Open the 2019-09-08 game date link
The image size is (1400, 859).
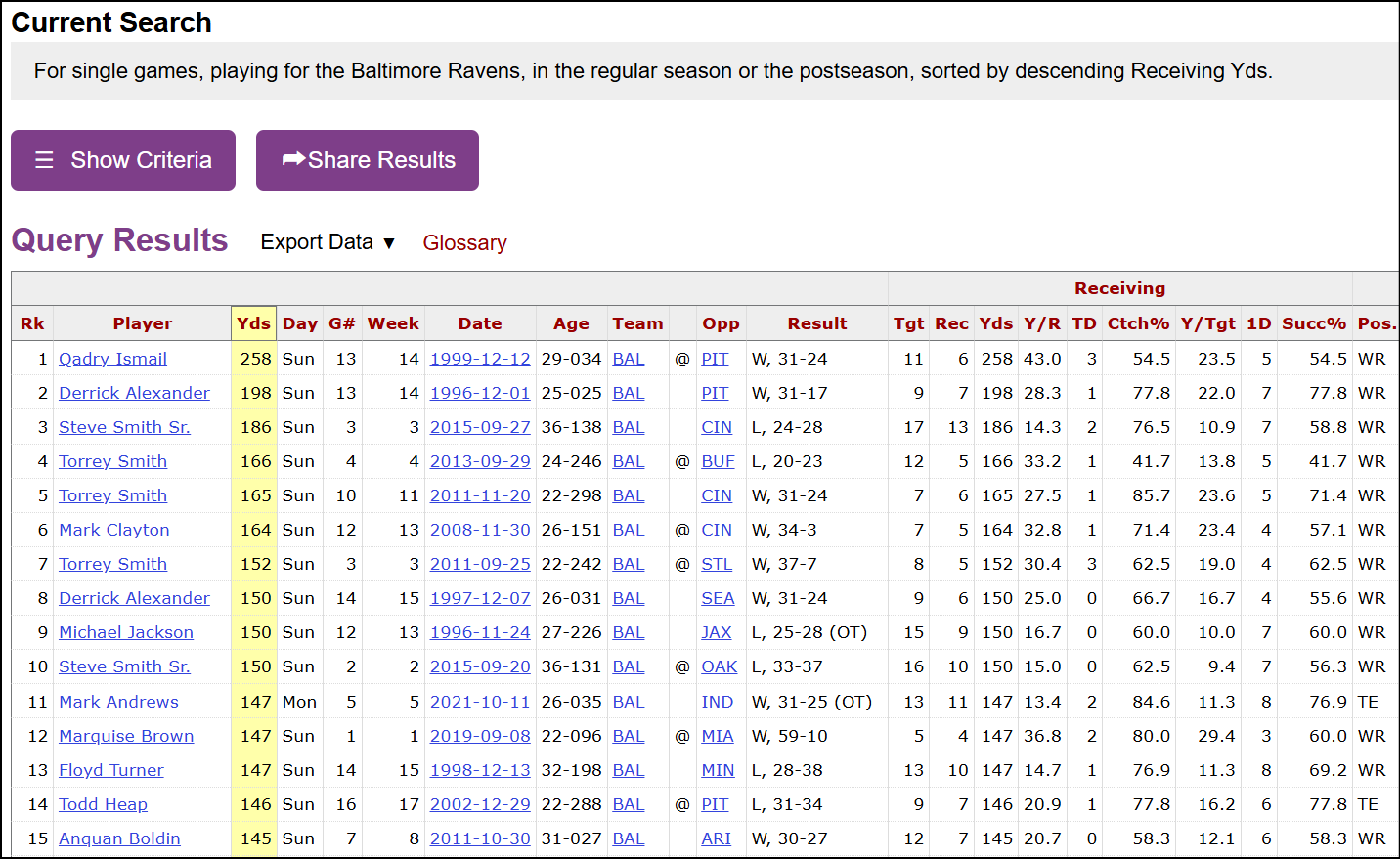480,736
